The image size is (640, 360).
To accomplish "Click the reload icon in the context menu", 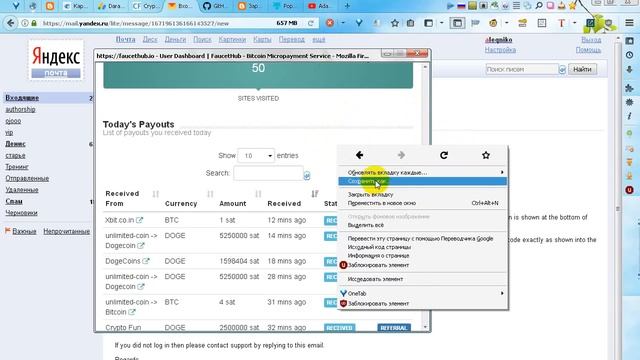I will click(444, 155).
